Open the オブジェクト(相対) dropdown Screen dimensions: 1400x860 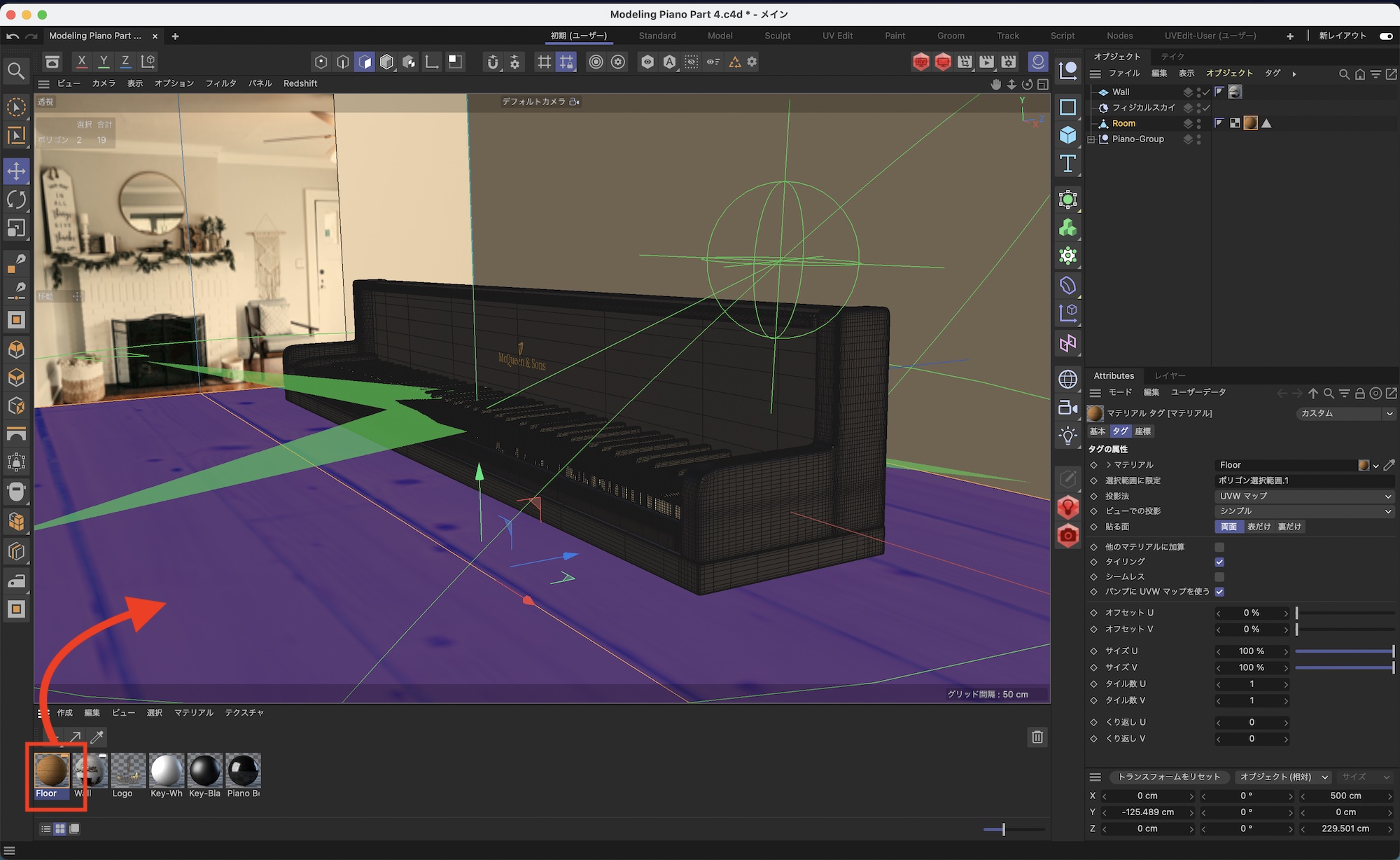1283,777
